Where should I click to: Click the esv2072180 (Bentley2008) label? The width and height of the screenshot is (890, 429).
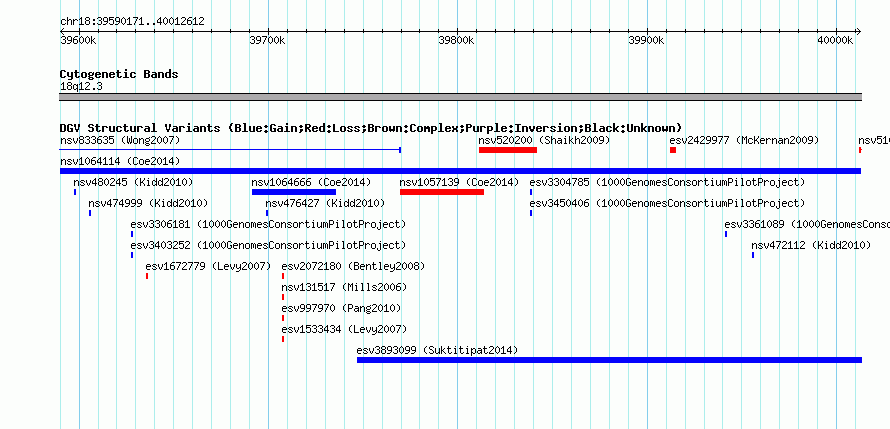(x=353, y=266)
